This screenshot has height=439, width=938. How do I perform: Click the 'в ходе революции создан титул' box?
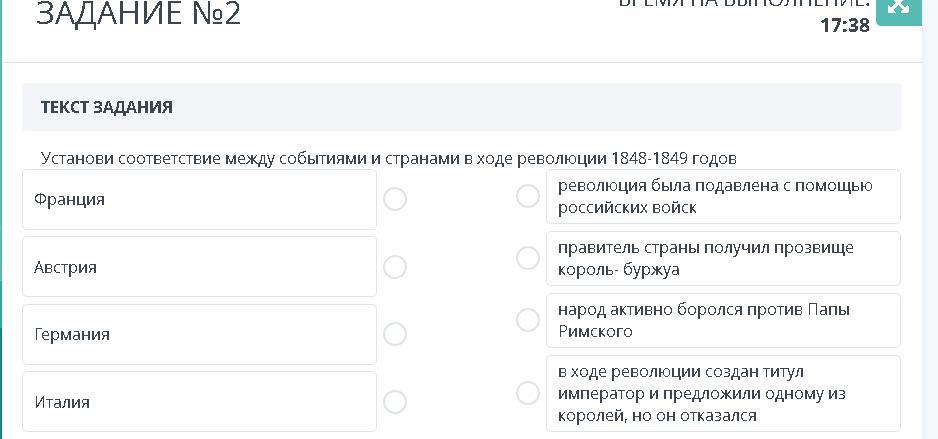(723, 393)
